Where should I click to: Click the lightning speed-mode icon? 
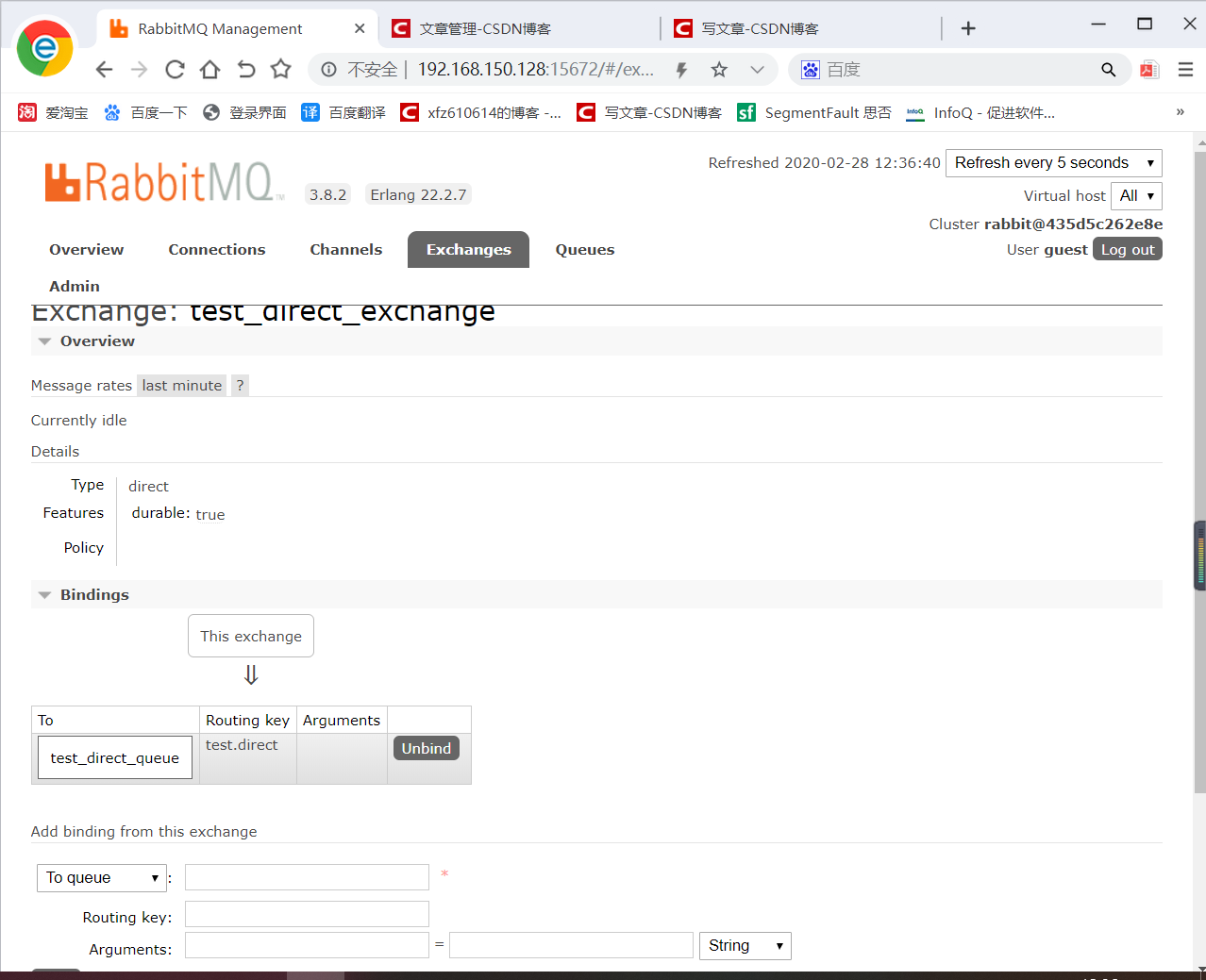tap(681, 70)
